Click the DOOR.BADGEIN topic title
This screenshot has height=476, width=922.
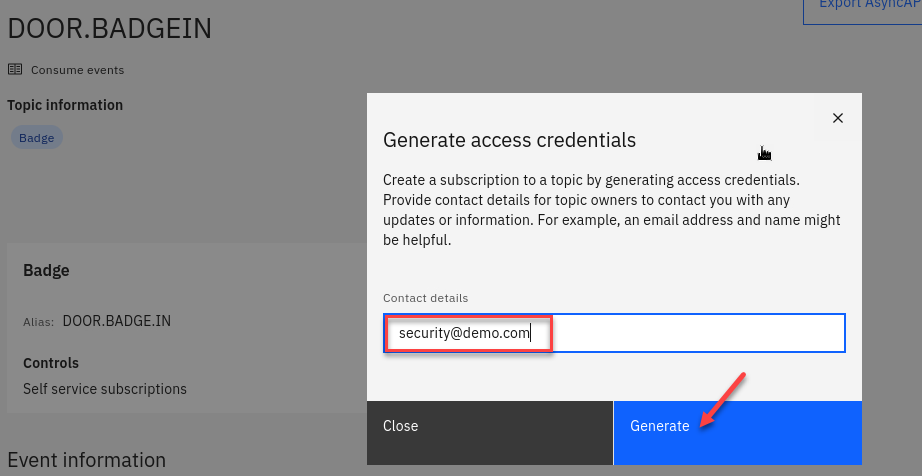pyautogui.click(x=110, y=29)
